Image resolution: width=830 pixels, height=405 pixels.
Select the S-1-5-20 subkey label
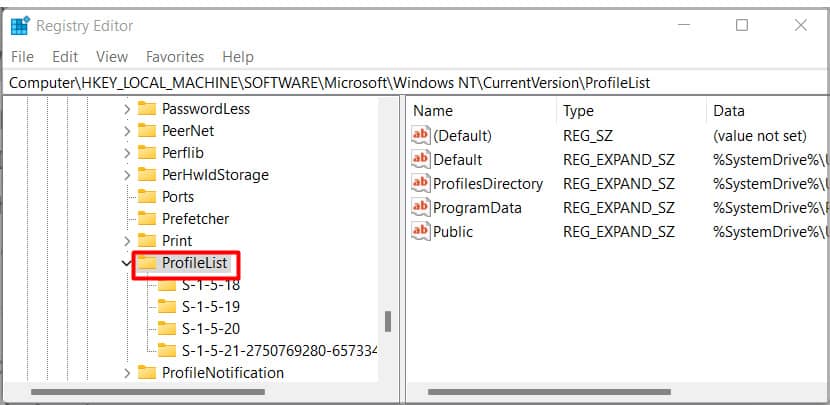coord(211,329)
